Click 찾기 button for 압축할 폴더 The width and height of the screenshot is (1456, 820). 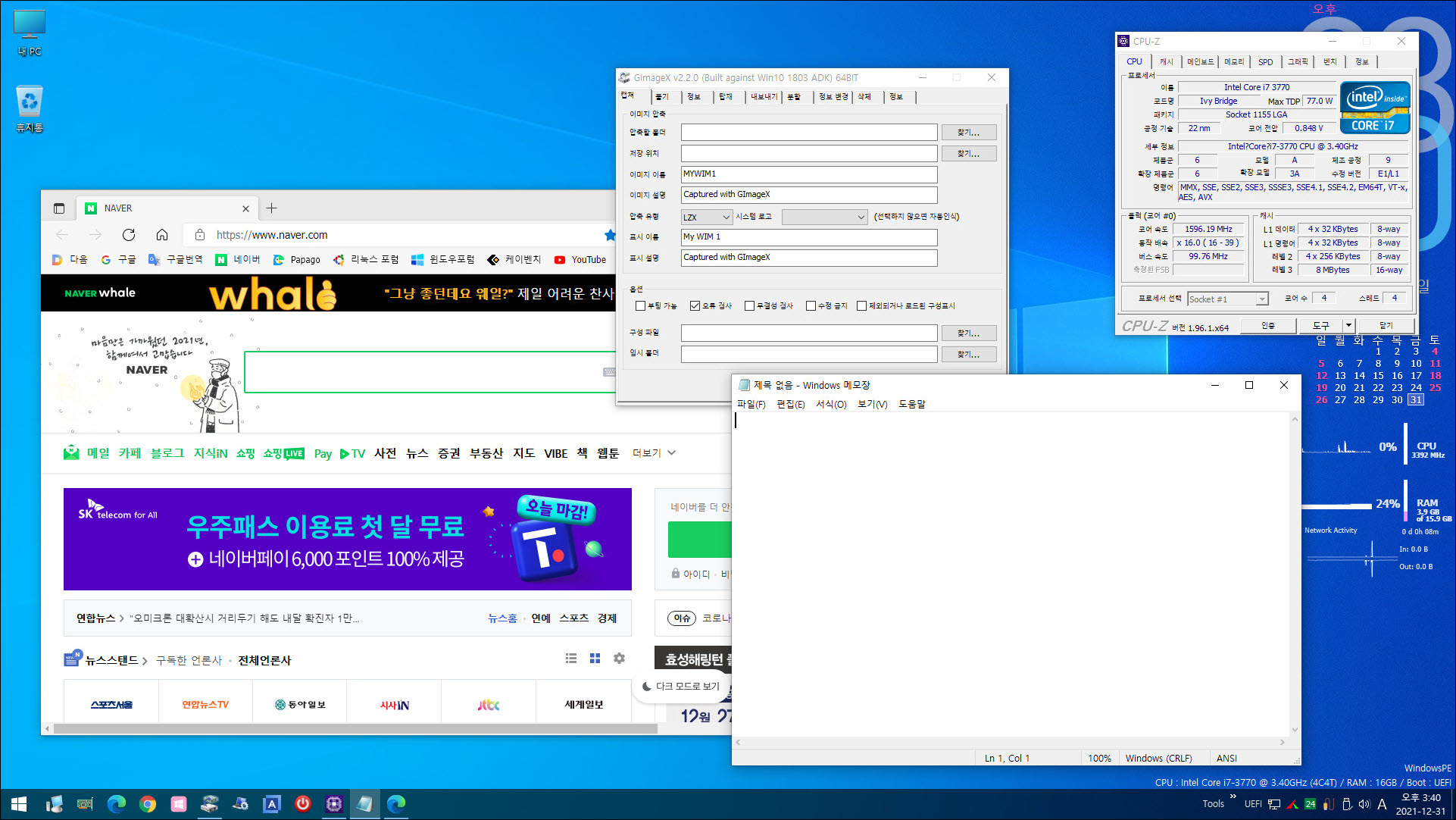click(x=968, y=133)
